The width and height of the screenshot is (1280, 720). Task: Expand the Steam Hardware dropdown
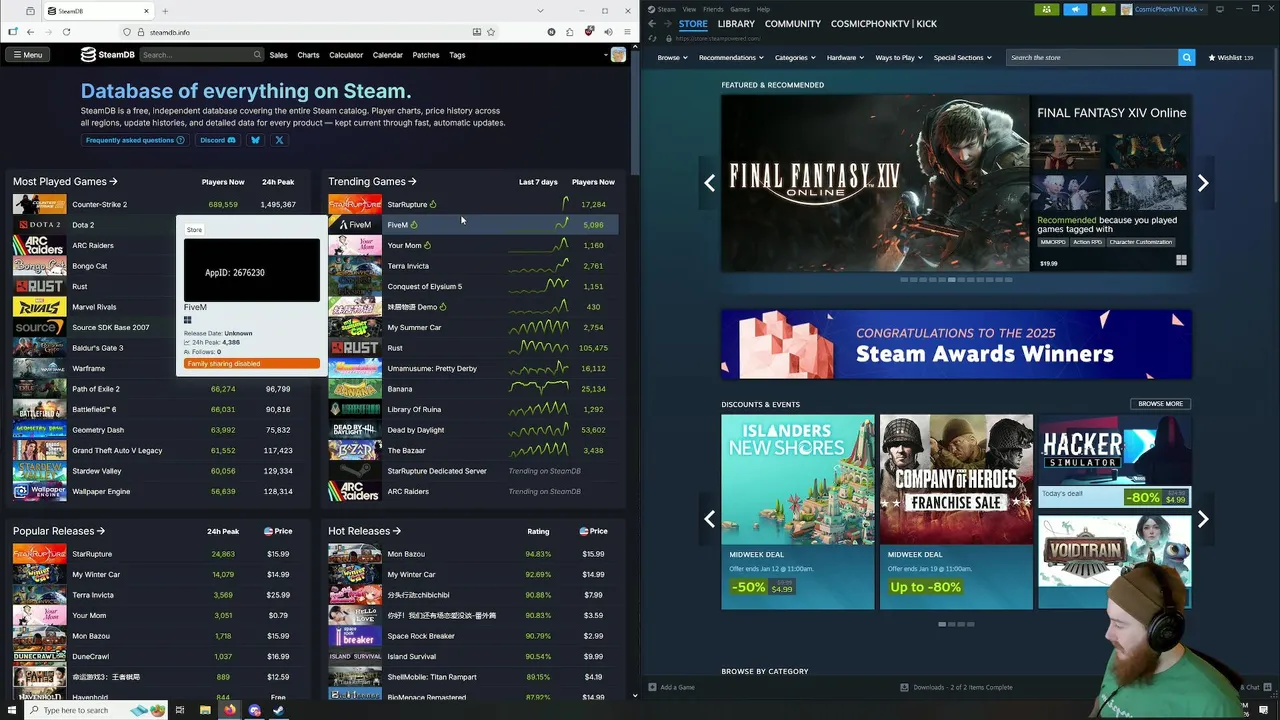click(x=845, y=58)
